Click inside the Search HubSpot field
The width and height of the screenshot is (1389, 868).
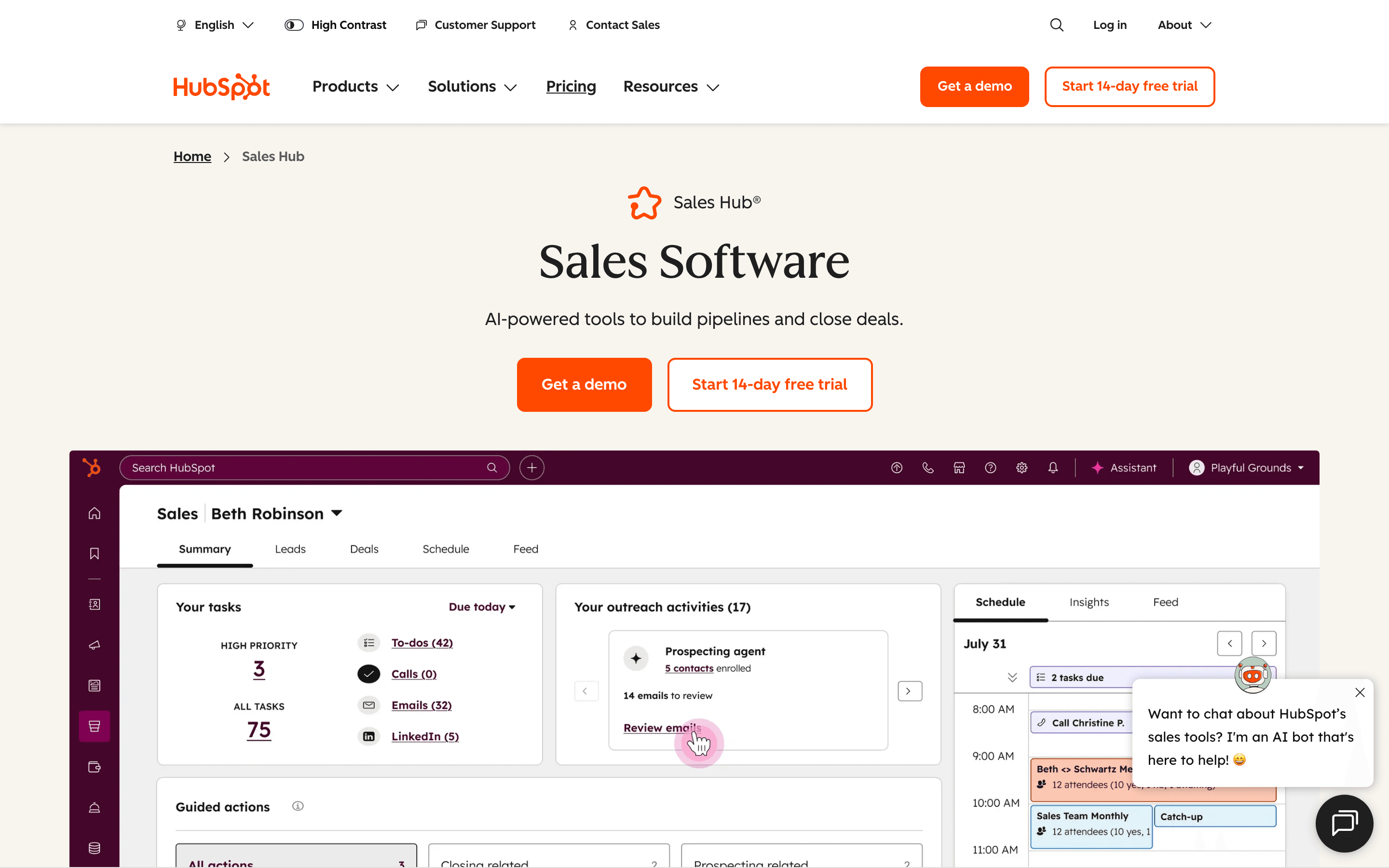pyautogui.click(x=314, y=467)
